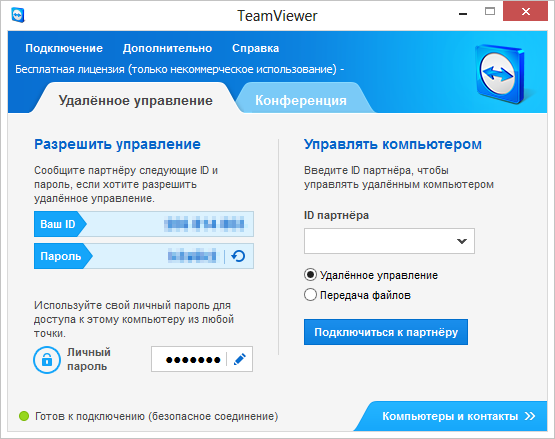Close the TeamViewer window

(525, 11)
